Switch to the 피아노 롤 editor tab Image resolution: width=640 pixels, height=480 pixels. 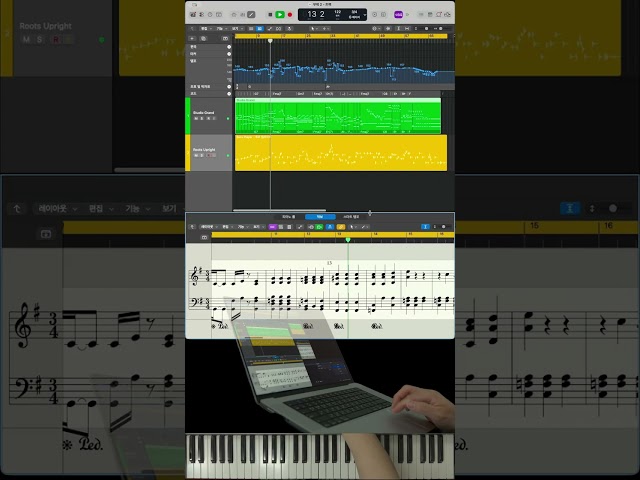click(289, 217)
